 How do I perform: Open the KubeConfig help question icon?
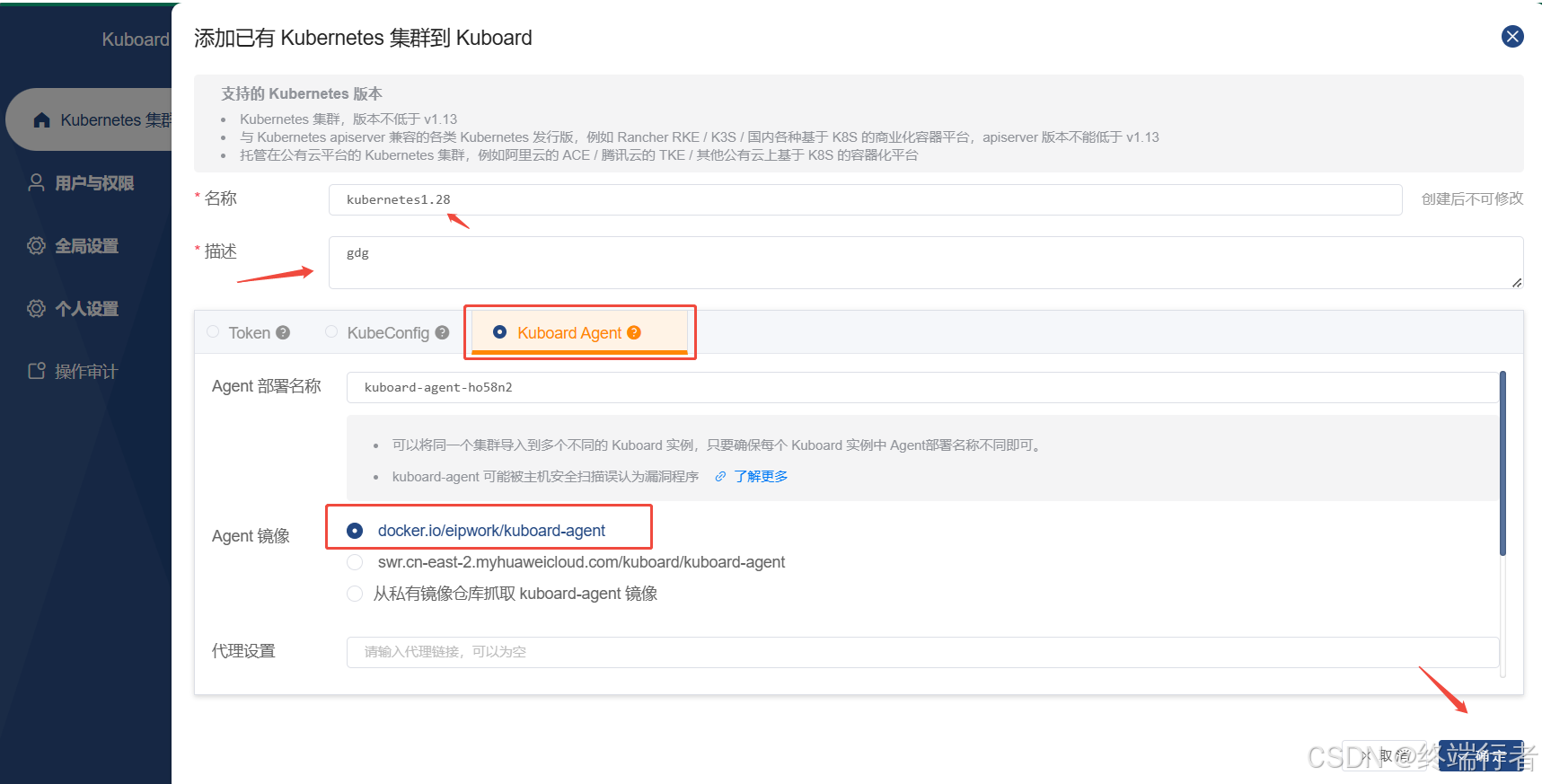[x=442, y=333]
